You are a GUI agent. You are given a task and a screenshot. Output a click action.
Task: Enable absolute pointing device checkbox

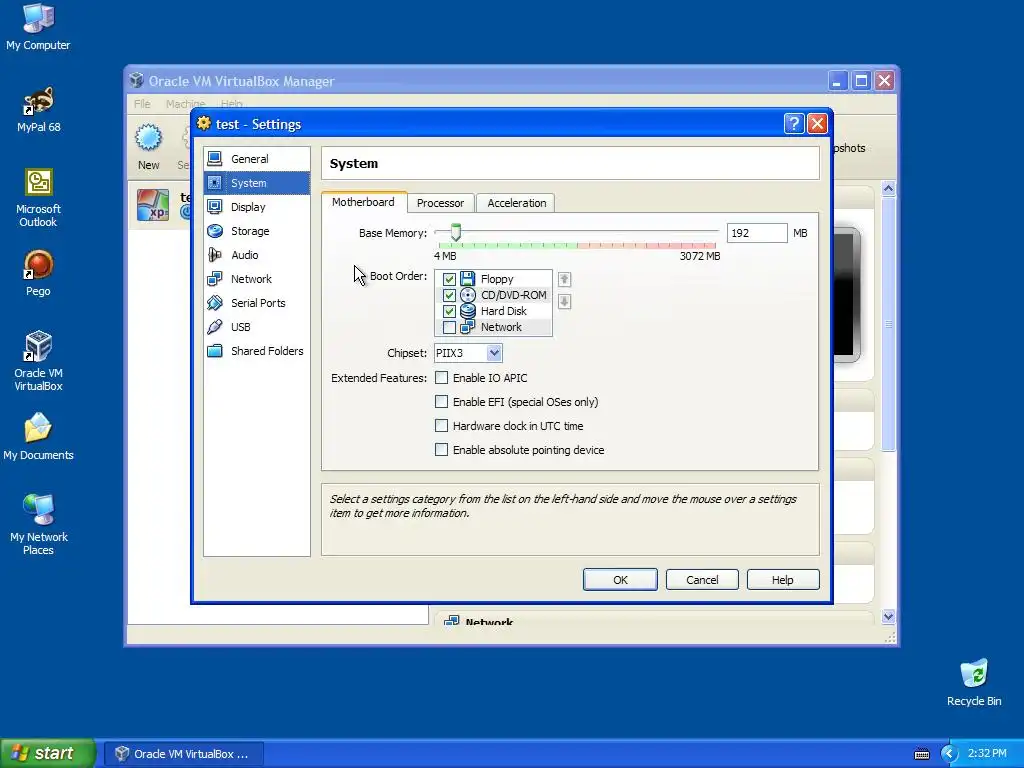click(x=441, y=449)
